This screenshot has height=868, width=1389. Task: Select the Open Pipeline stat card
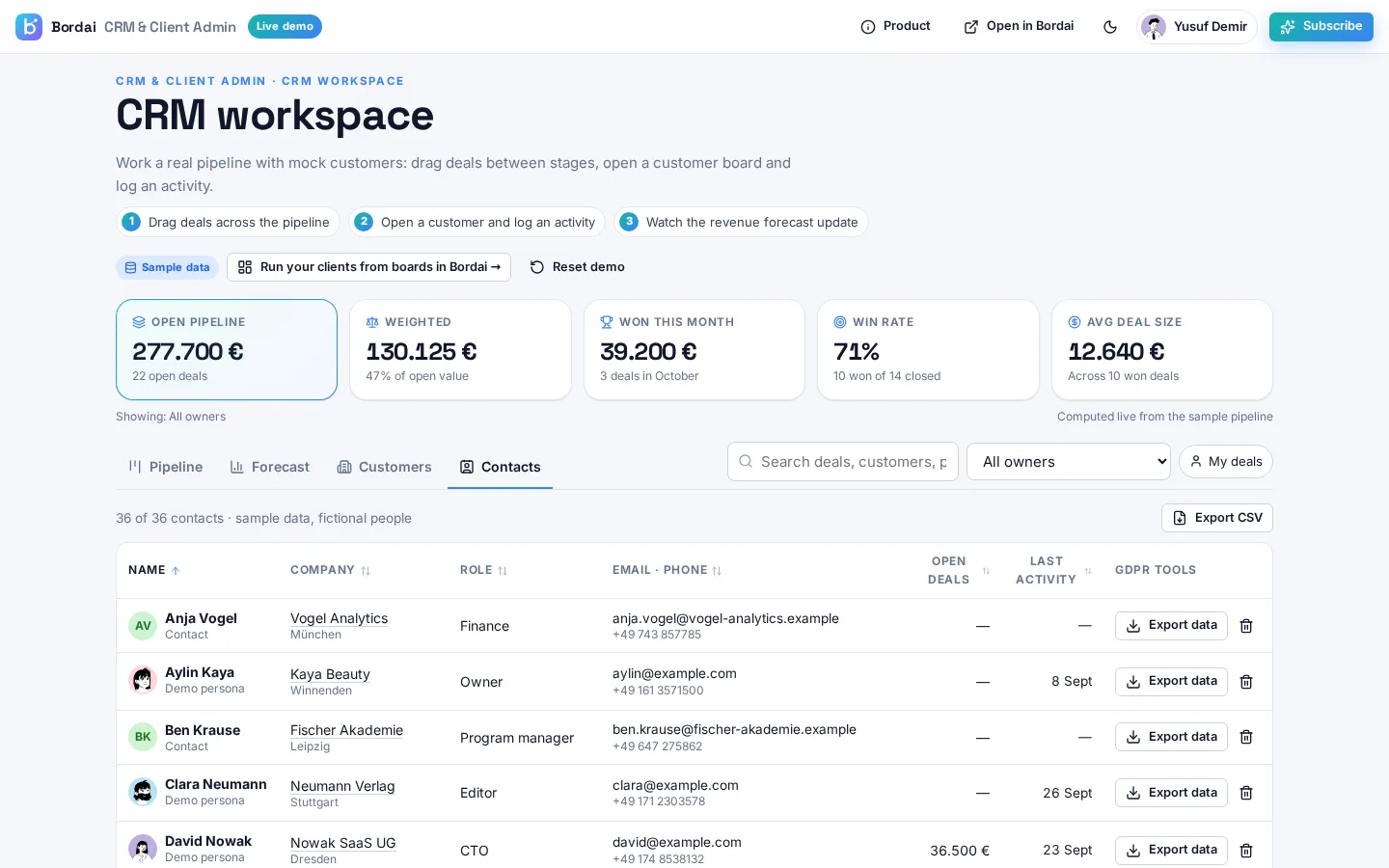[227, 349]
